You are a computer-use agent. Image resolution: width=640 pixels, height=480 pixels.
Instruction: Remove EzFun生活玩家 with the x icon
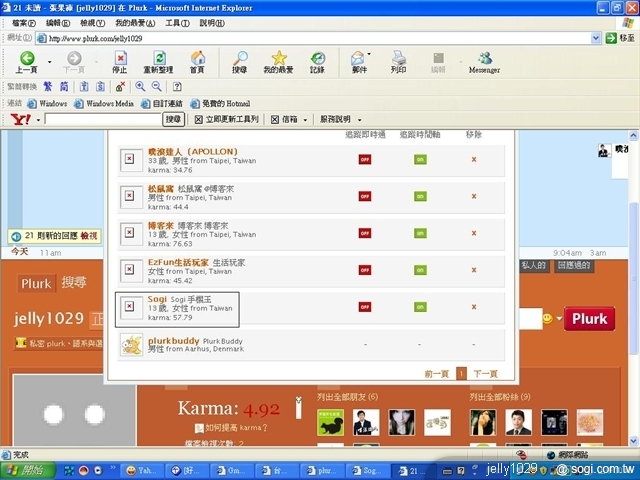pyautogui.click(x=474, y=270)
